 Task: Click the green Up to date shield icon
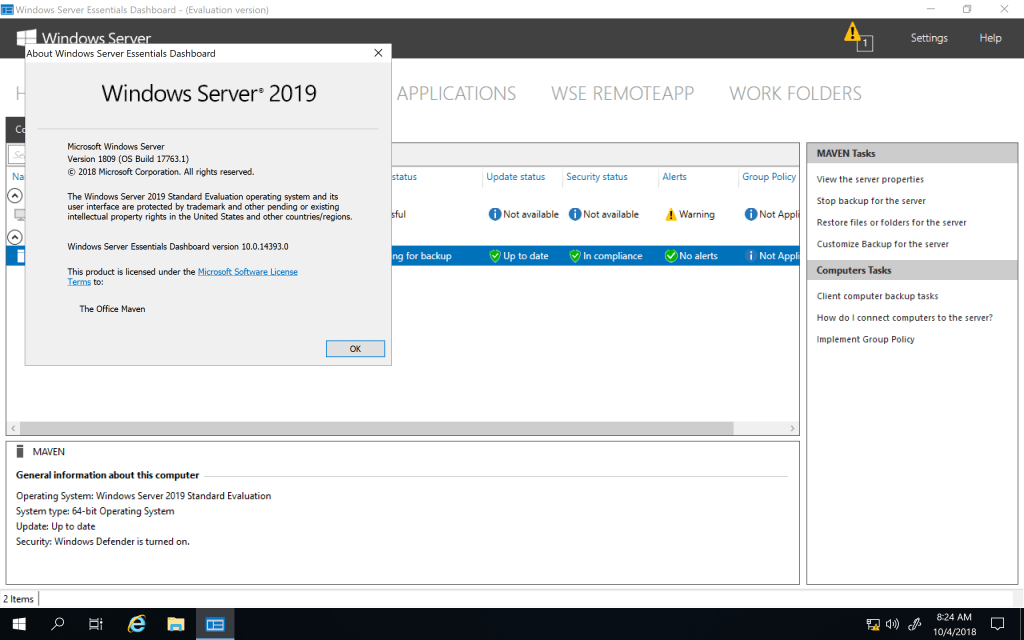[494, 256]
